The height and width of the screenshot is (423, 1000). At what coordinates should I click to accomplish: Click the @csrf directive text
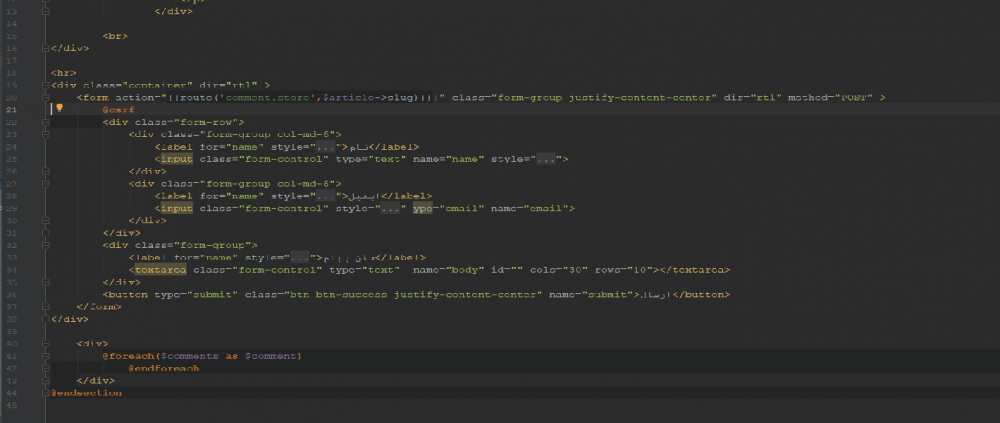point(119,110)
